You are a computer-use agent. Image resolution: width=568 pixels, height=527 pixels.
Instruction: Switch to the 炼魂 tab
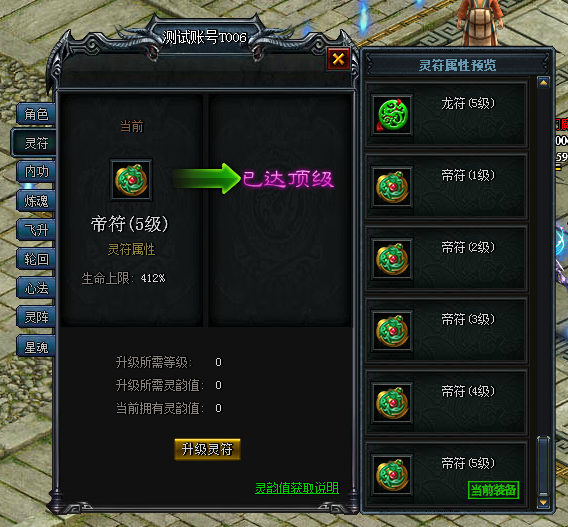36,201
